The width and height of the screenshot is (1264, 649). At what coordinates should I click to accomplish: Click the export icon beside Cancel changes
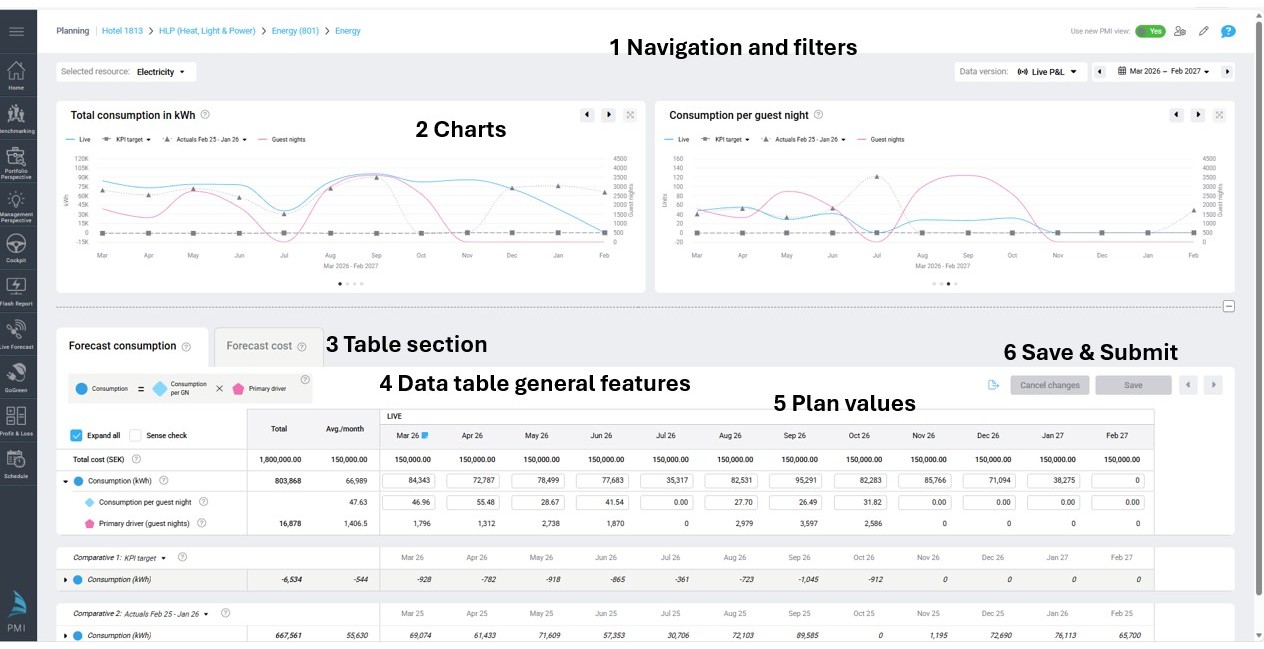tap(993, 385)
